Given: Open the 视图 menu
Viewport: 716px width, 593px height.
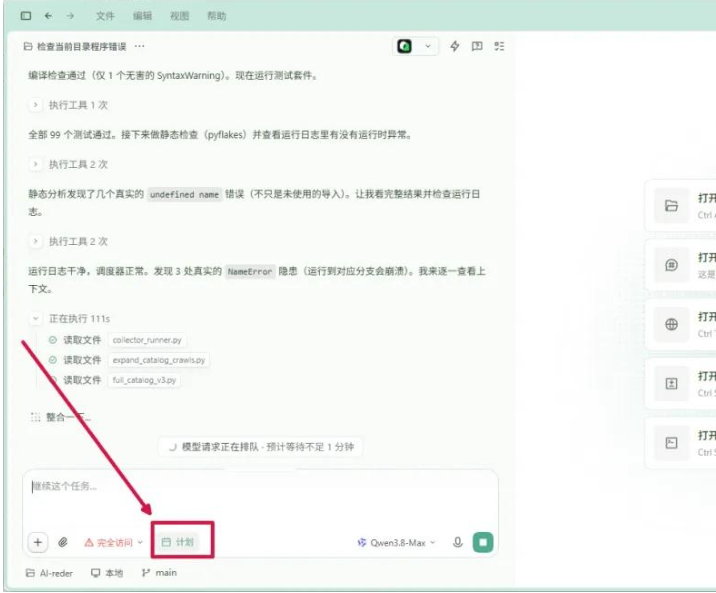Looking at the screenshot, I should click(x=179, y=16).
